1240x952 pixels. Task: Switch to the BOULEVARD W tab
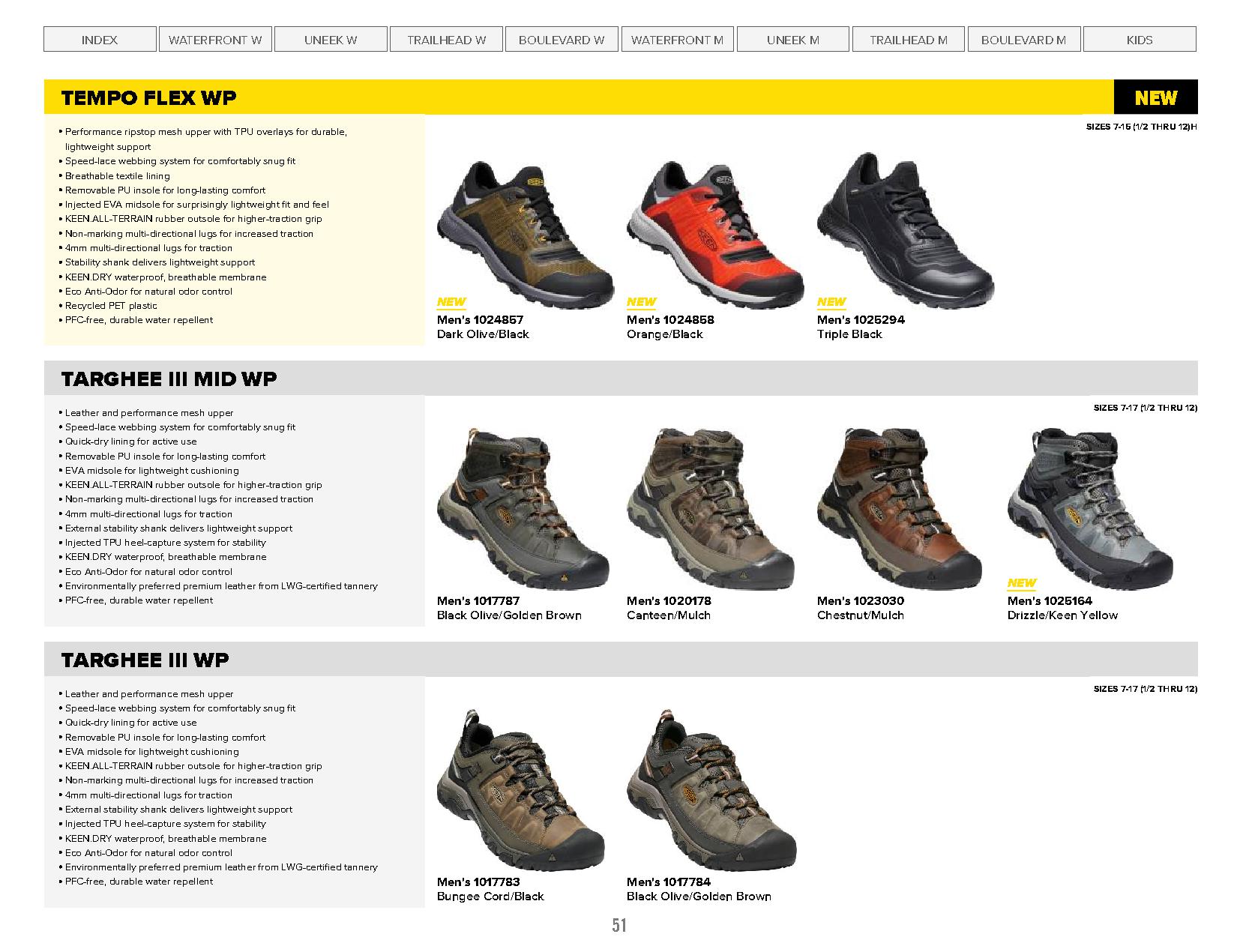[x=562, y=40]
